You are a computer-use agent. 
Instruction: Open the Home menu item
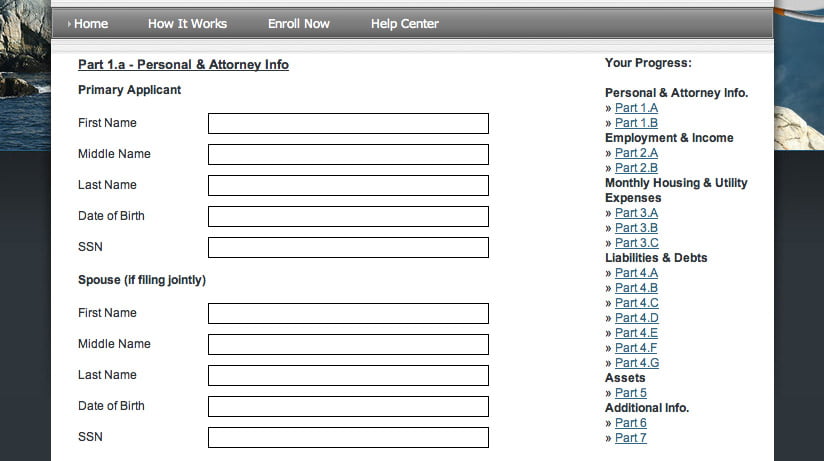pyautogui.click(x=90, y=24)
